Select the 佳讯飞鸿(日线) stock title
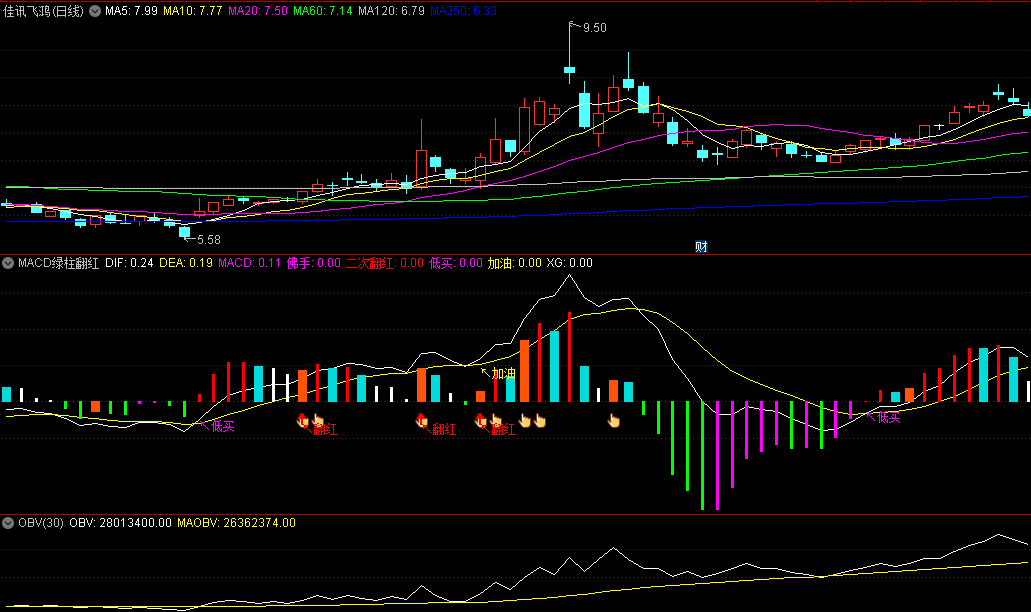 43,11
